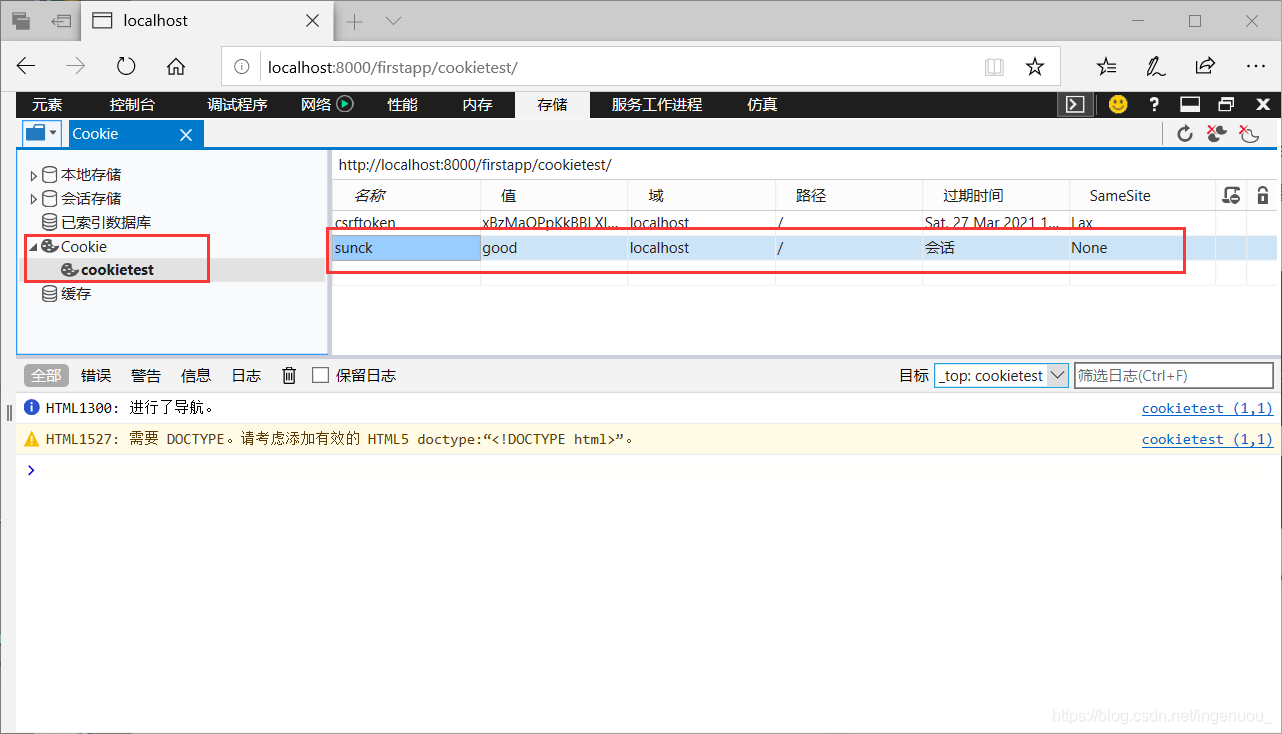
Task: Click the HttpOnly column header icon
Action: click(1231, 196)
